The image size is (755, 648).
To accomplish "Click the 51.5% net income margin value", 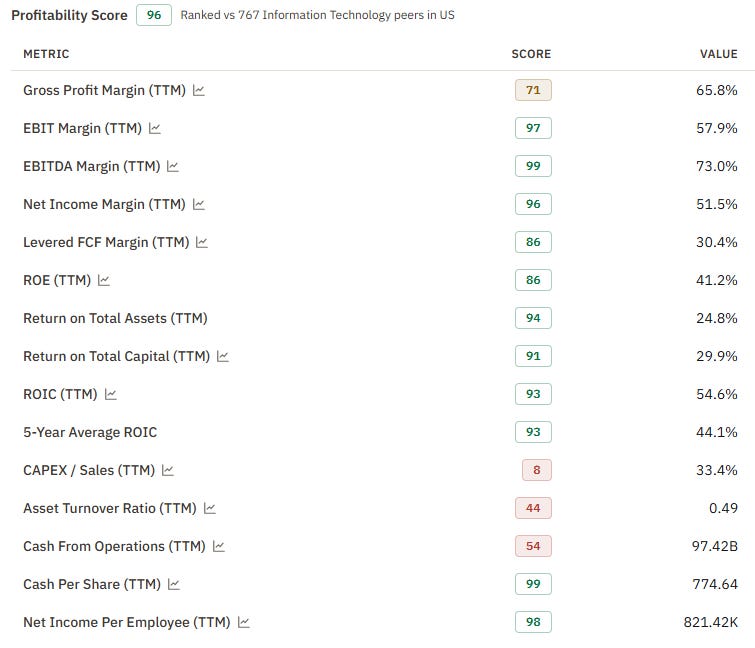I will point(716,204).
